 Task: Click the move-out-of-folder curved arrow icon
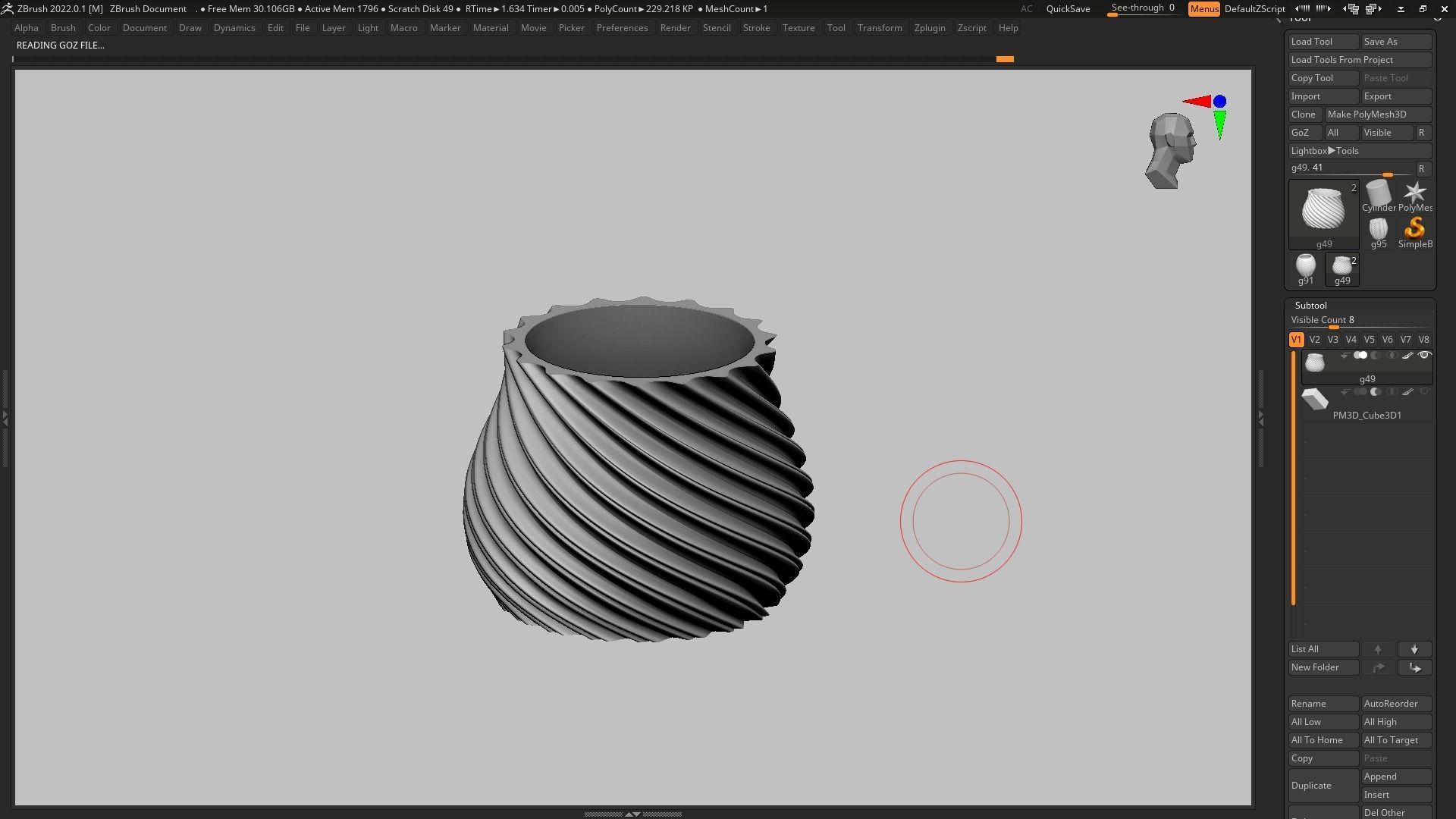[x=1378, y=667]
